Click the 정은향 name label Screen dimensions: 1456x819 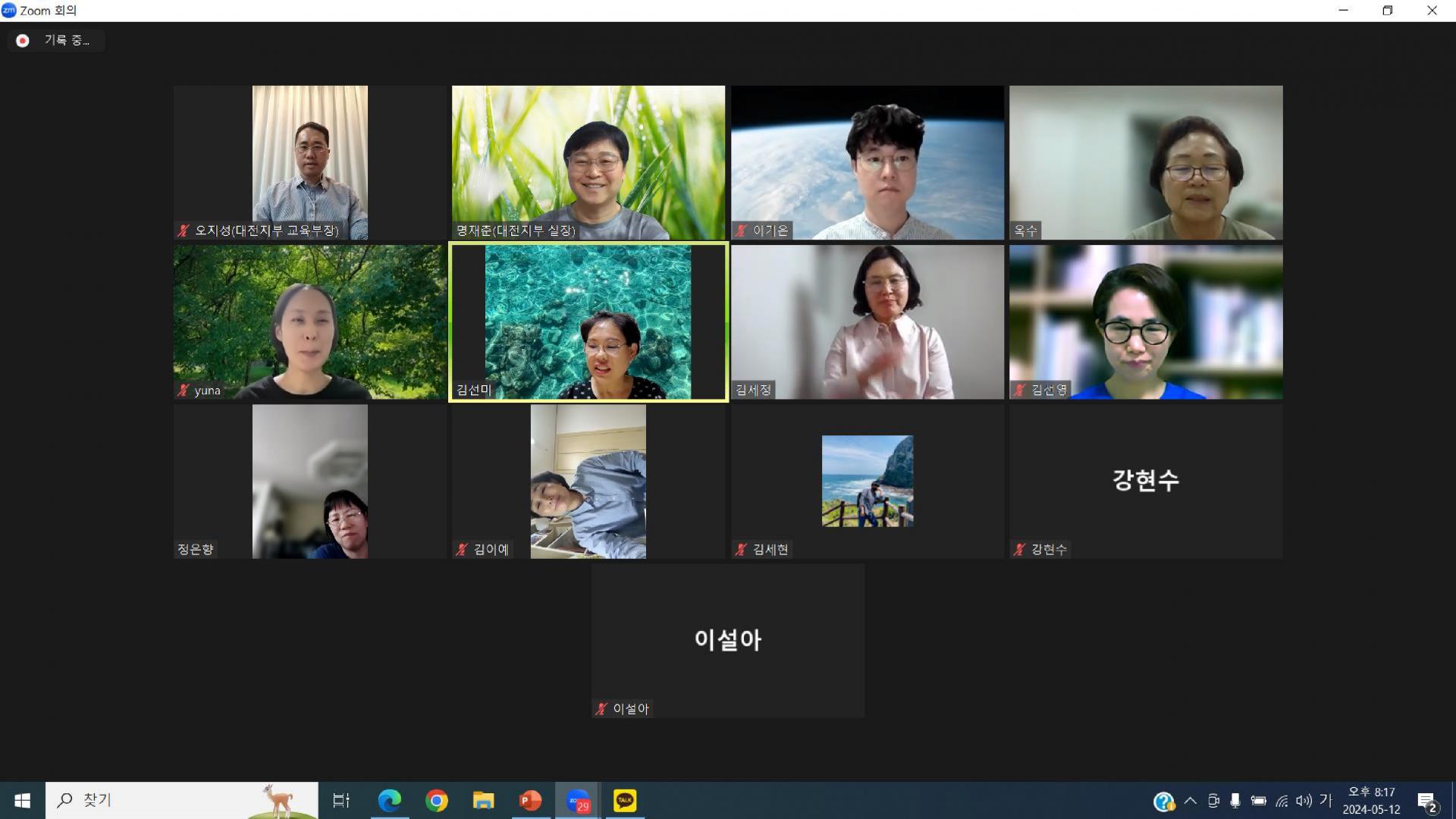[x=196, y=550]
